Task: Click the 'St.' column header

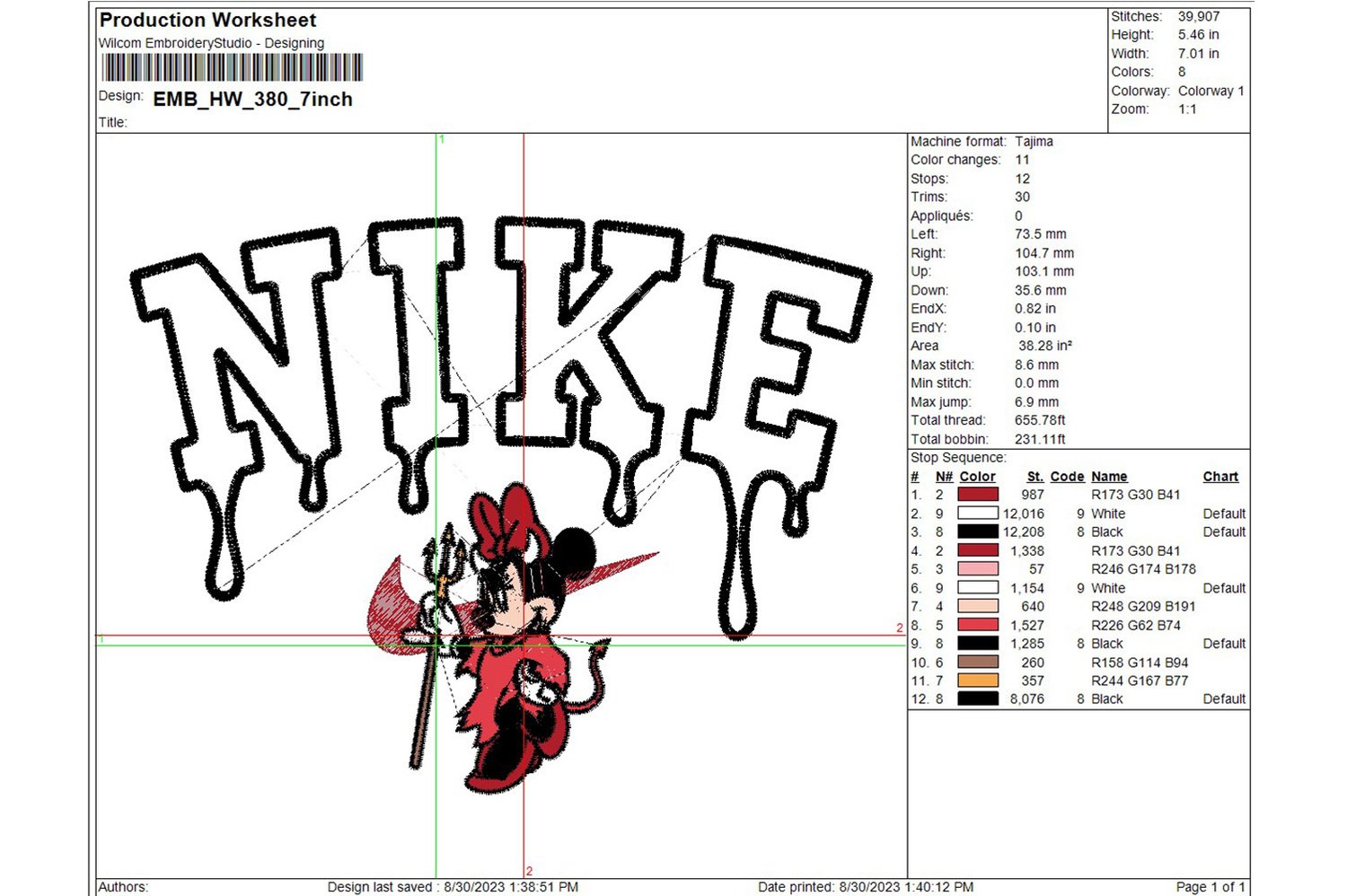Action: (x=1035, y=477)
